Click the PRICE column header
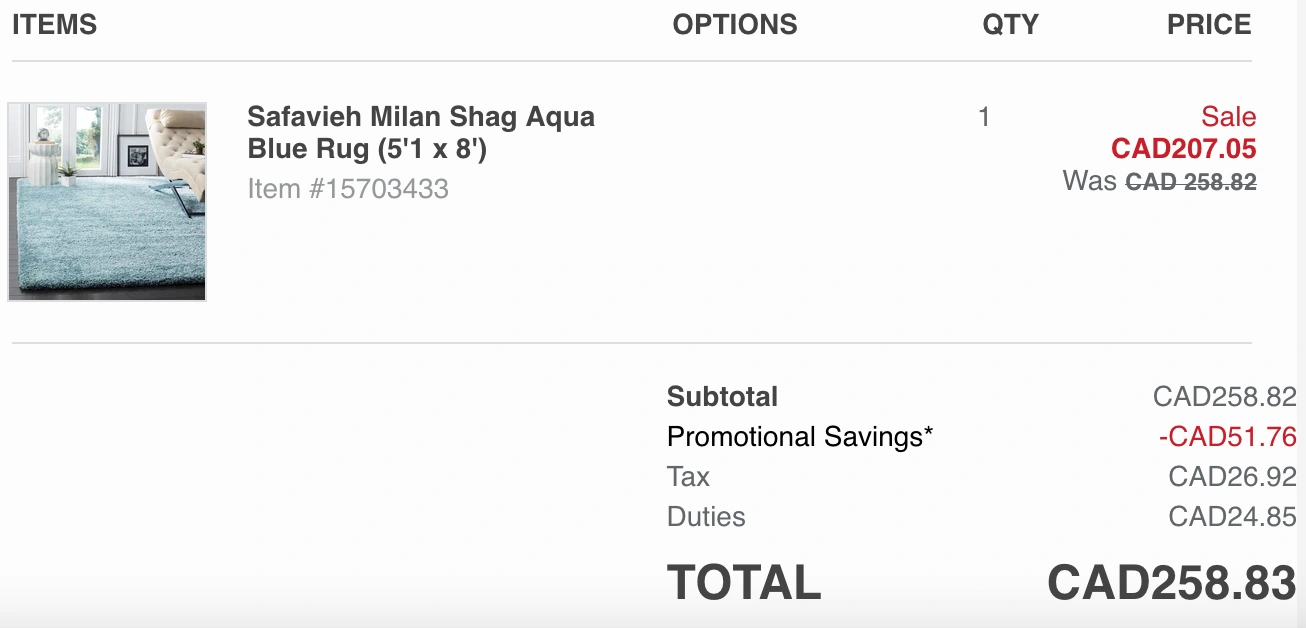This screenshot has width=1306, height=628. tap(1209, 25)
